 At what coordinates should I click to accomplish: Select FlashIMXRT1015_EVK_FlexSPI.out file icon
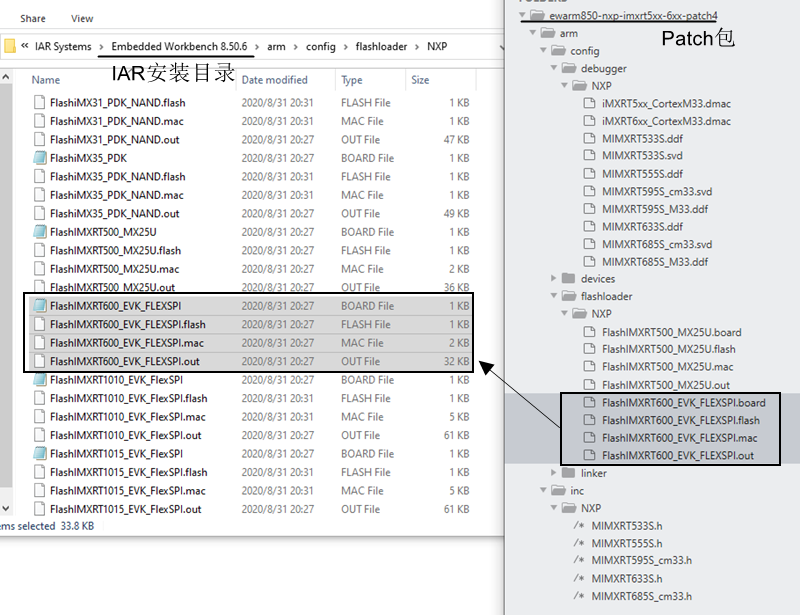point(39,509)
